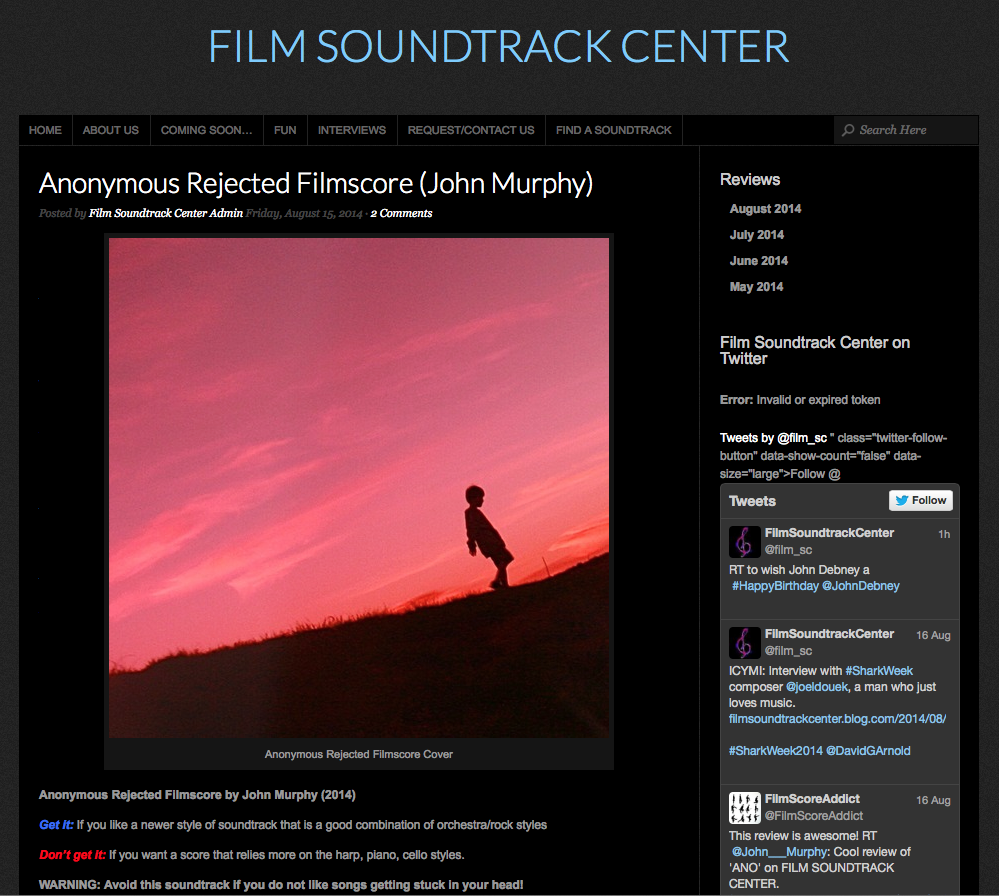Click 'Error: Invalid or expired token' text
This screenshot has height=896, width=999.
click(800, 400)
